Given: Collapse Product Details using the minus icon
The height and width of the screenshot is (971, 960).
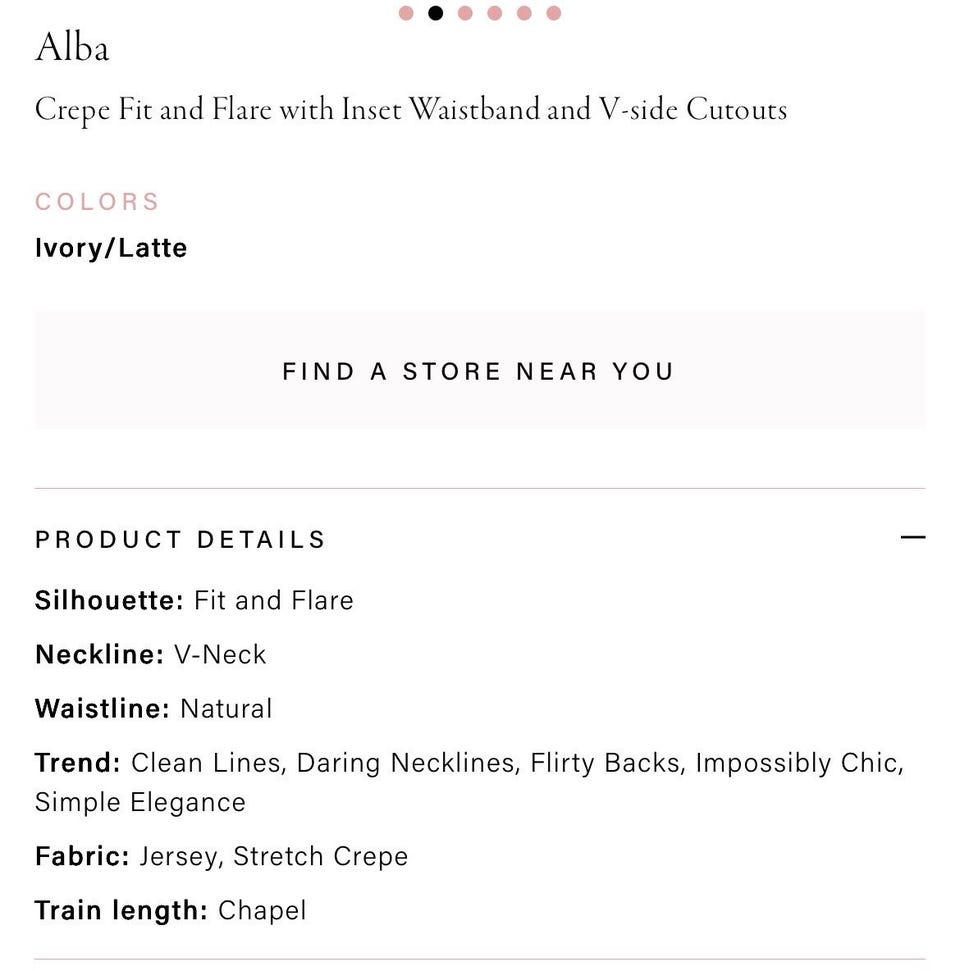Looking at the screenshot, I should point(912,538).
